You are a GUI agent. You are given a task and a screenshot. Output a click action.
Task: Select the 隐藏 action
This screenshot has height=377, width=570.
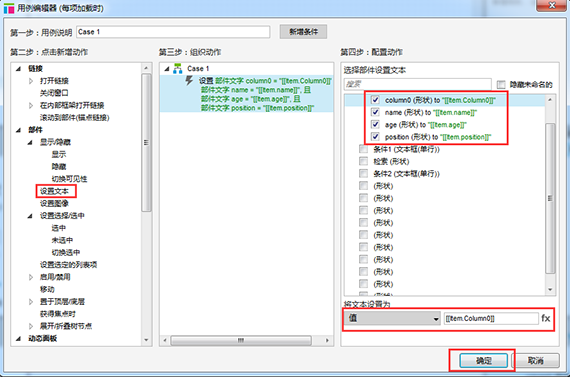tap(59, 167)
